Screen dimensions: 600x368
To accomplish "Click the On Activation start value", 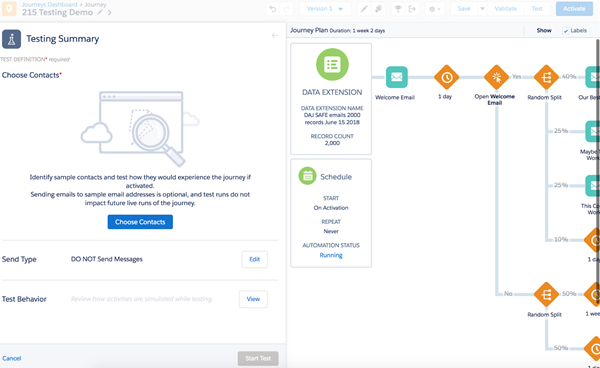I will click(x=331, y=208).
